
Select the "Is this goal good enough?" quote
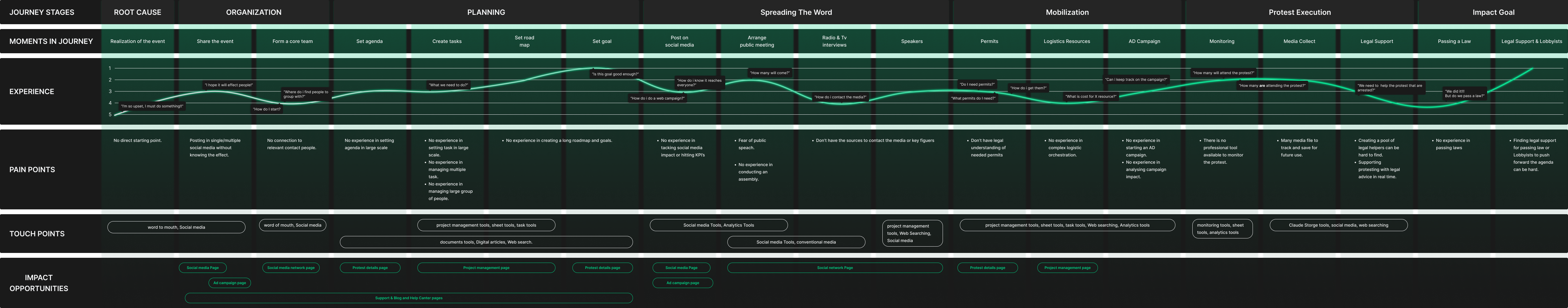coord(615,74)
